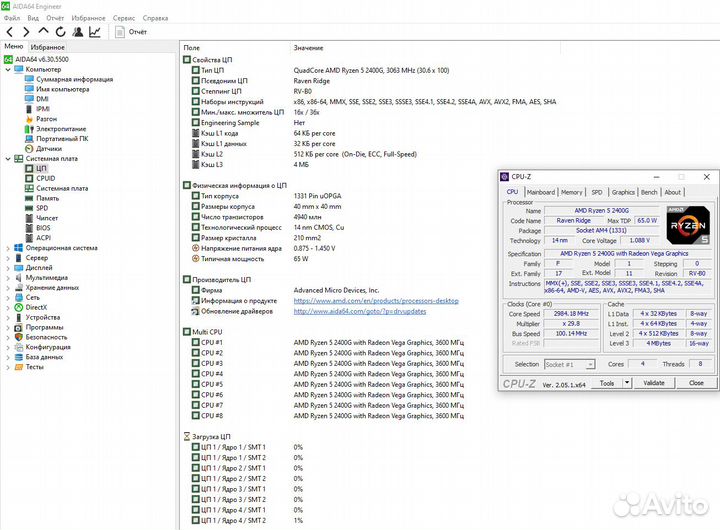Select the ACPI tree icon
This screenshot has height=530, width=720.
coord(29,238)
